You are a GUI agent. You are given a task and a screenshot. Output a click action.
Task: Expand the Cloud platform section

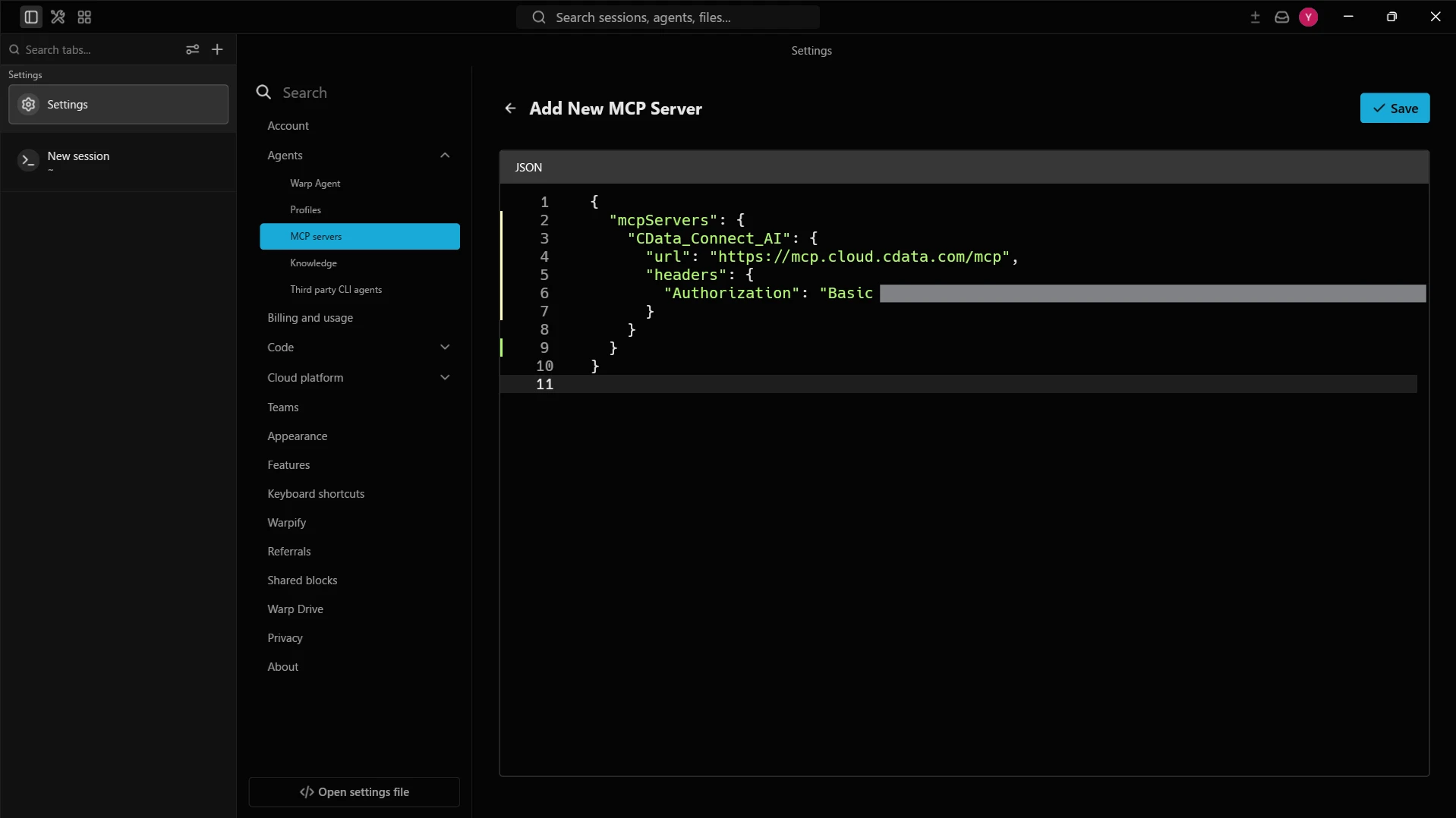click(445, 377)
